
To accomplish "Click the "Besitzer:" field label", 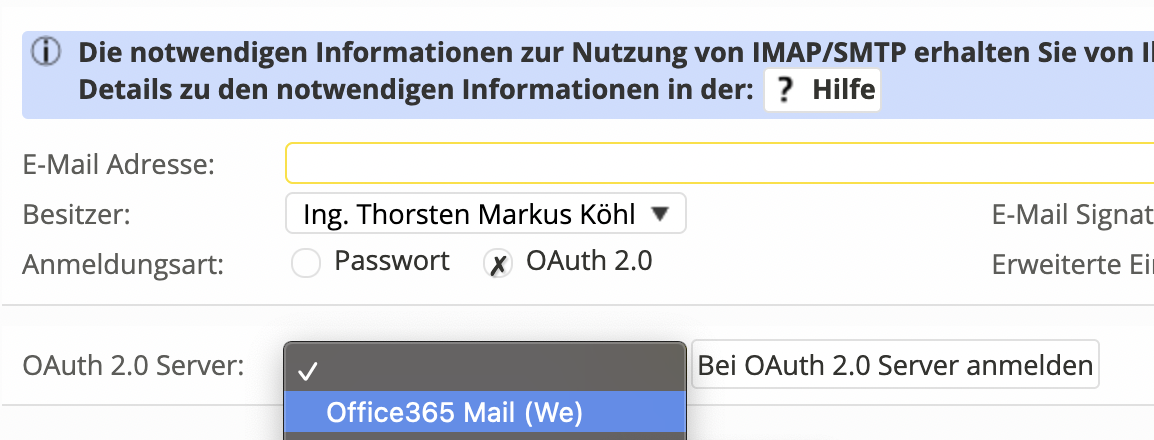I will 77,213.
